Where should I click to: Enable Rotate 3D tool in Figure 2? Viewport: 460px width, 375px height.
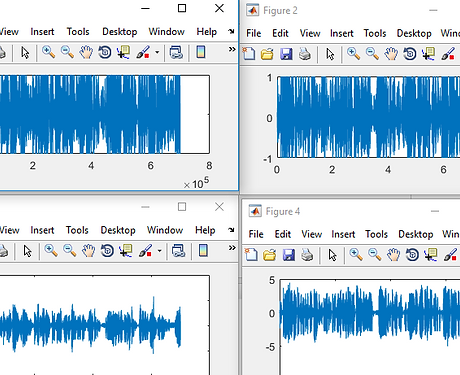click(410, 54)
